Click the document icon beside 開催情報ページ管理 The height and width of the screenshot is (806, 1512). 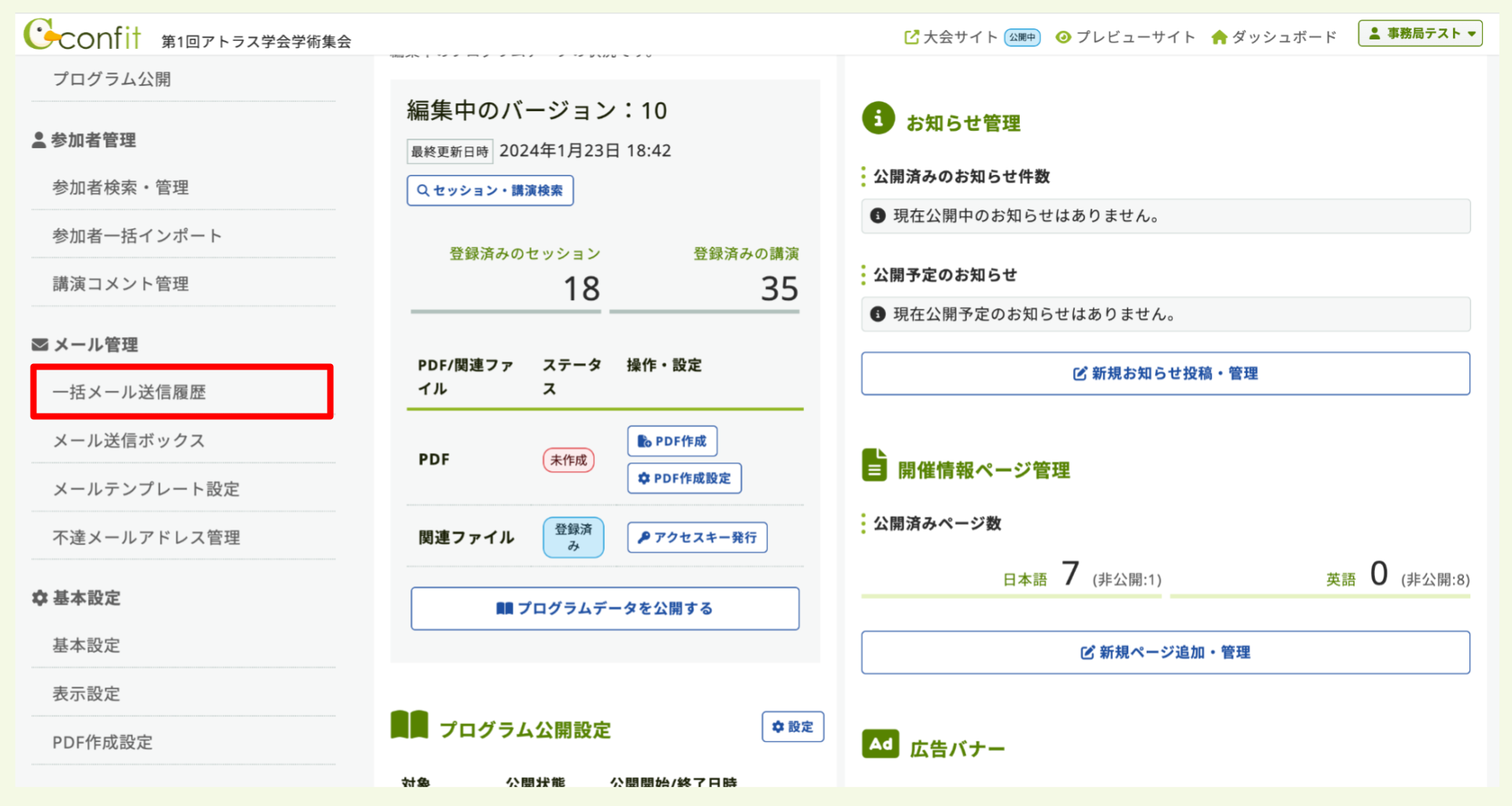click(875, 466)
